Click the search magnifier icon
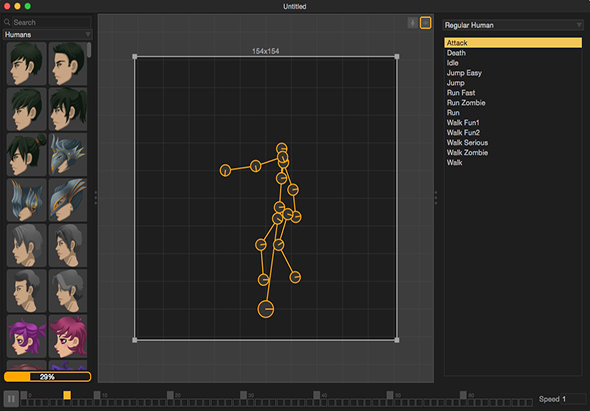Screen dimensions: 590x411 point(7,22)
